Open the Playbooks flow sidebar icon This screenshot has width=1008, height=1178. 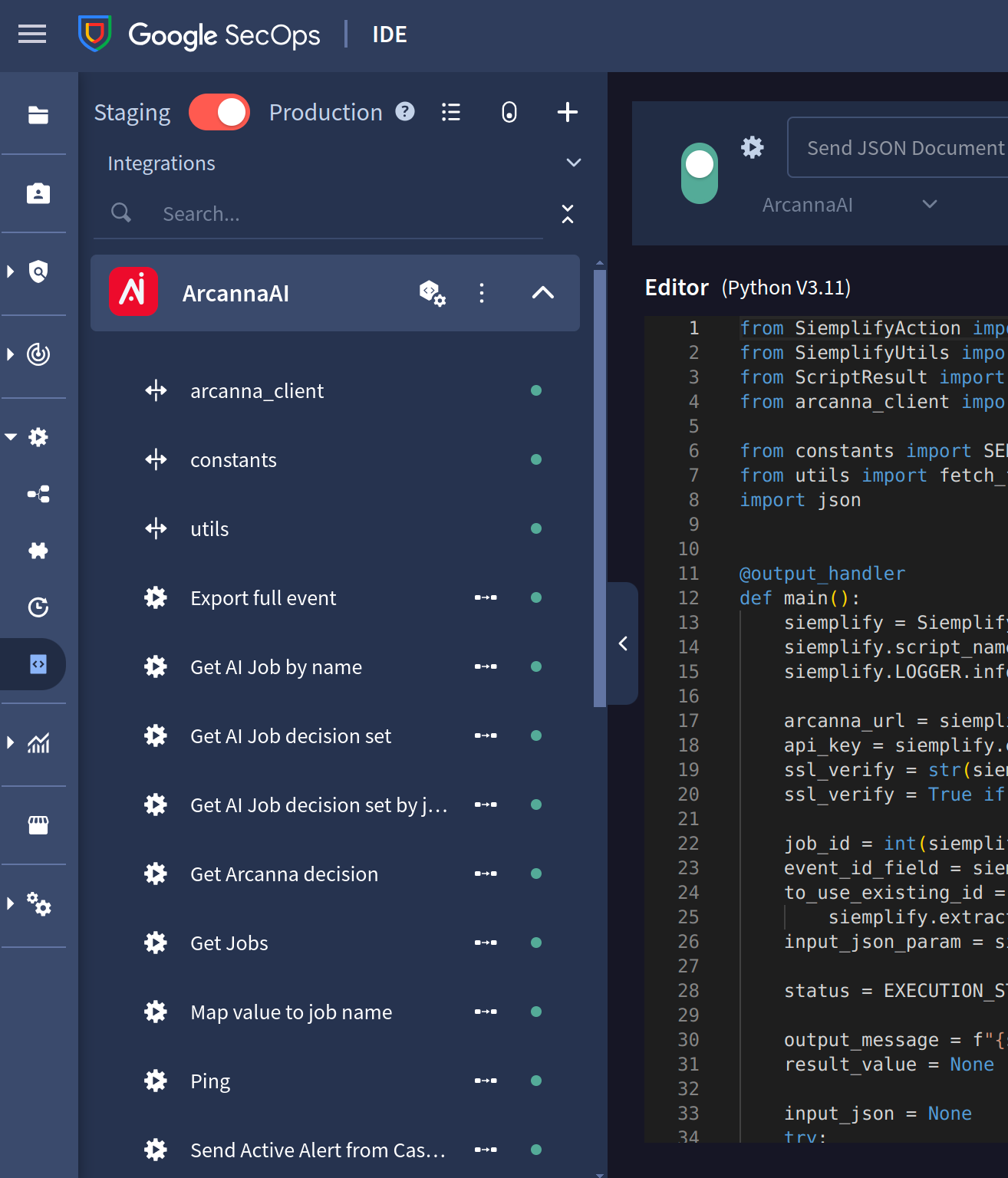38,494
